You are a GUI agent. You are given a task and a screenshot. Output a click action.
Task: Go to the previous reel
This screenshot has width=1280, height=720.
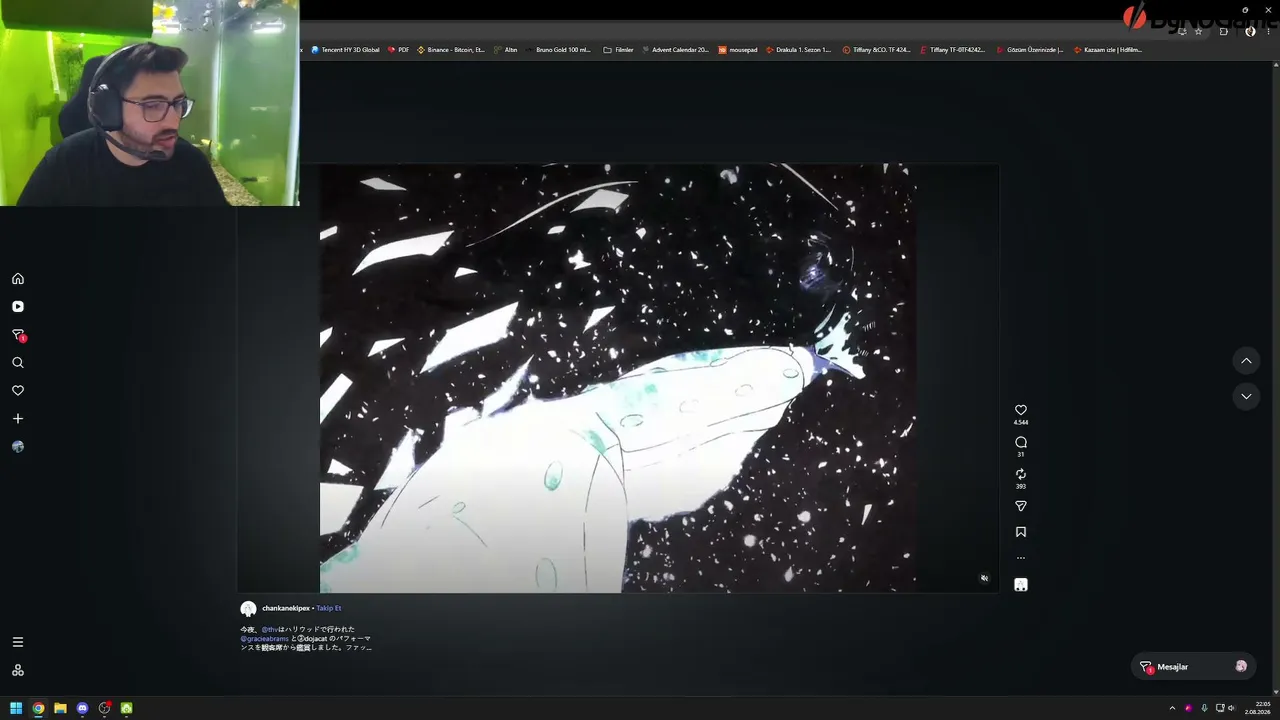point(1246,360)
